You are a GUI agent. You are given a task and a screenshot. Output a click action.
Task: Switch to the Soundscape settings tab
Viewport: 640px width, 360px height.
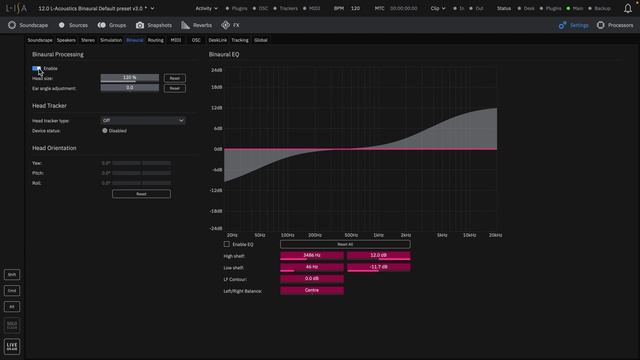(40, 40)
